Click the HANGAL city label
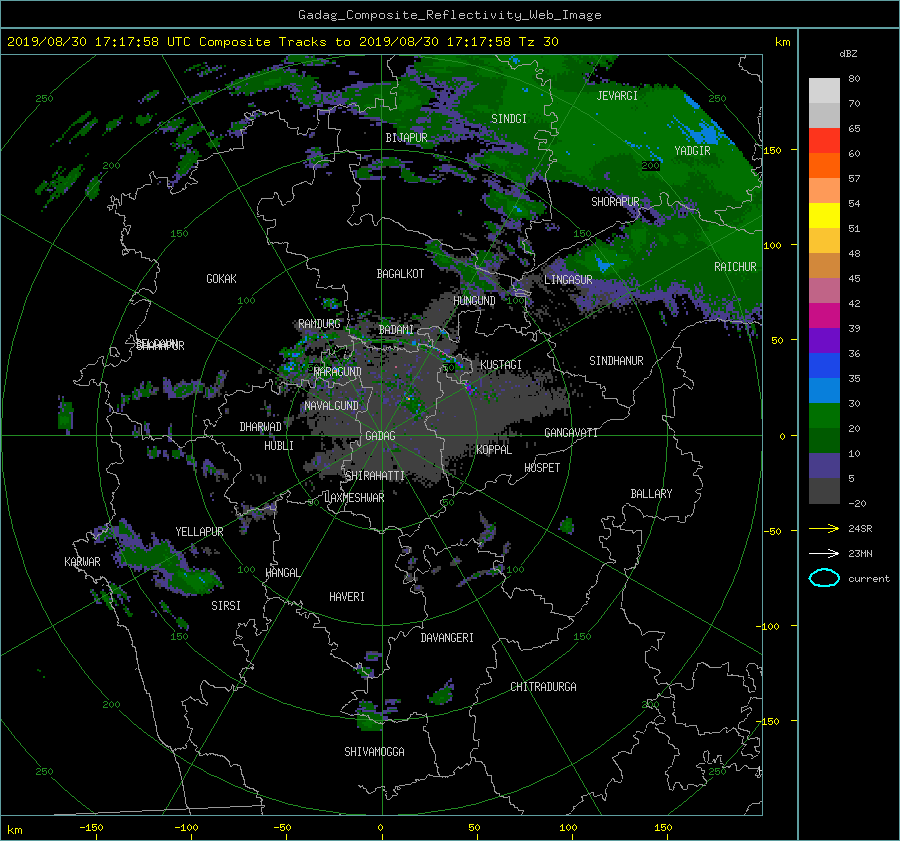900x841 pixels. tap(283, 573)
